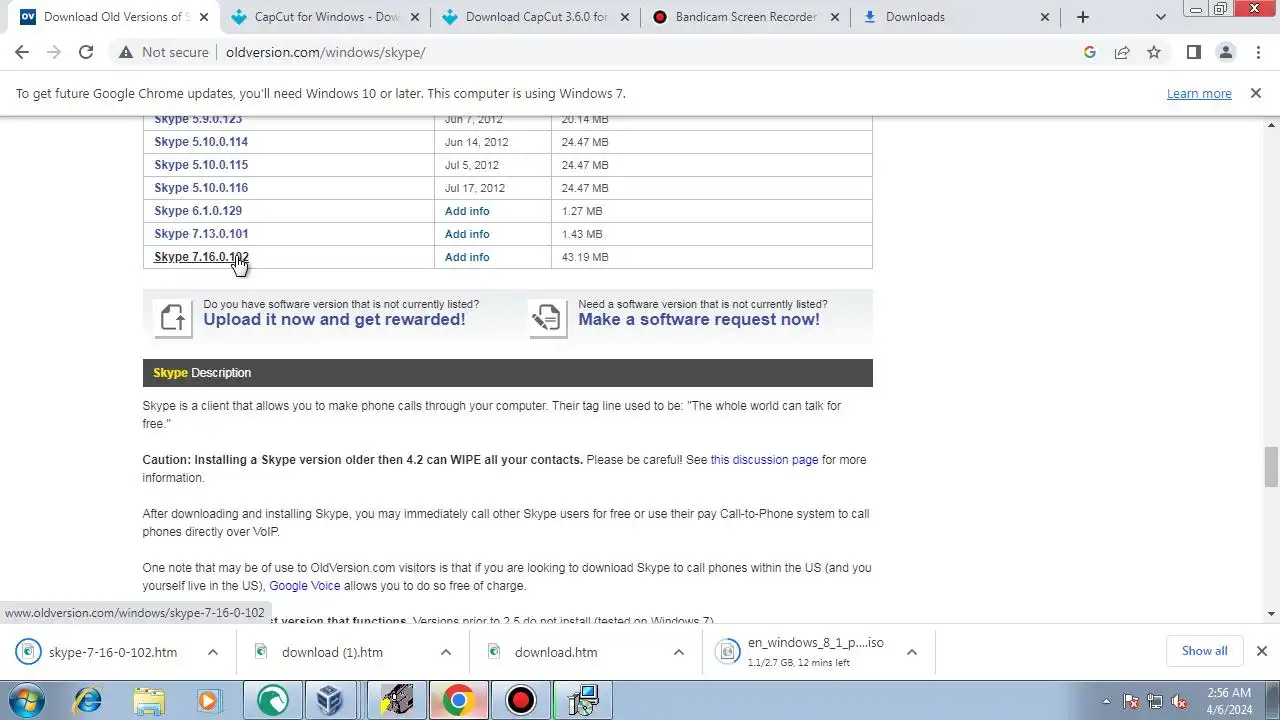The image size is (1280, 720).
Task: Open the Not secure site info
Action: coord(163,52)
